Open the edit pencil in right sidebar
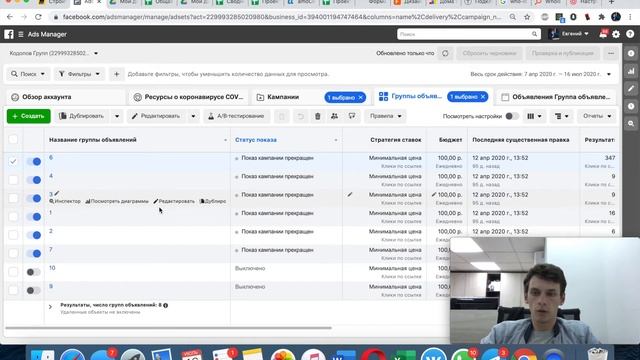The height and width of the screenshot is (360, 640). (631, 89)
